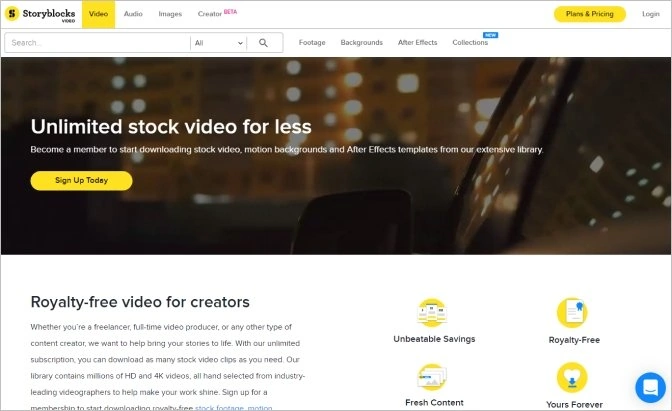Open the All category dropdown

tap(219, 43)
